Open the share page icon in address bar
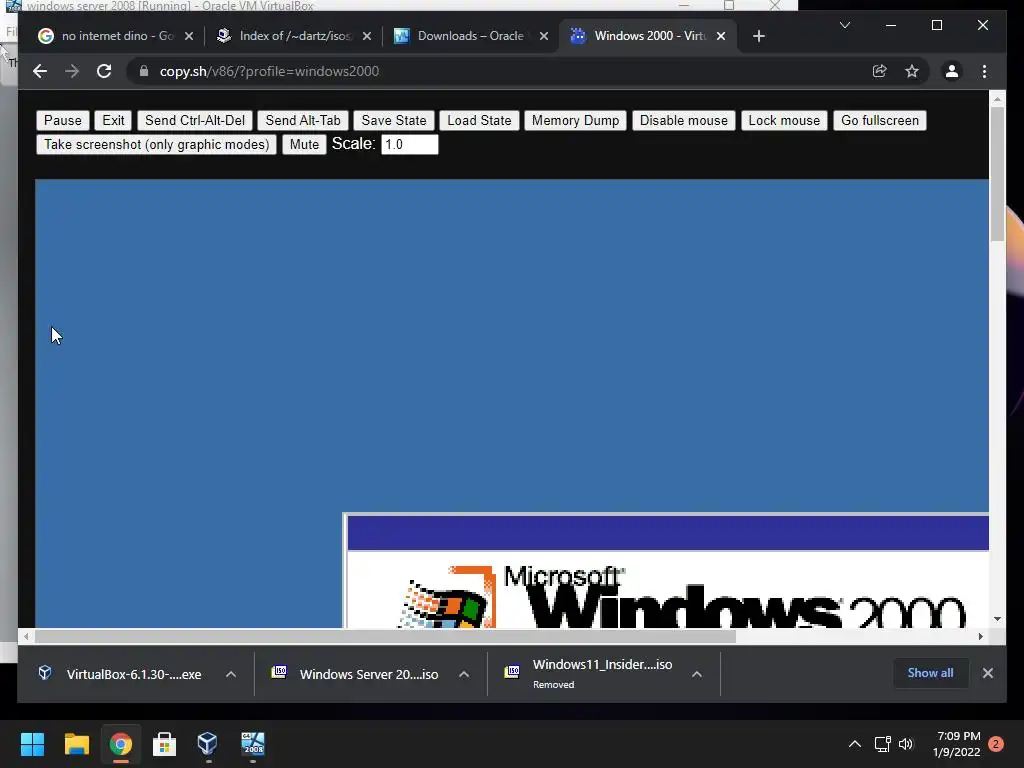The image size is (1024, 768). (x=880, y=71)
